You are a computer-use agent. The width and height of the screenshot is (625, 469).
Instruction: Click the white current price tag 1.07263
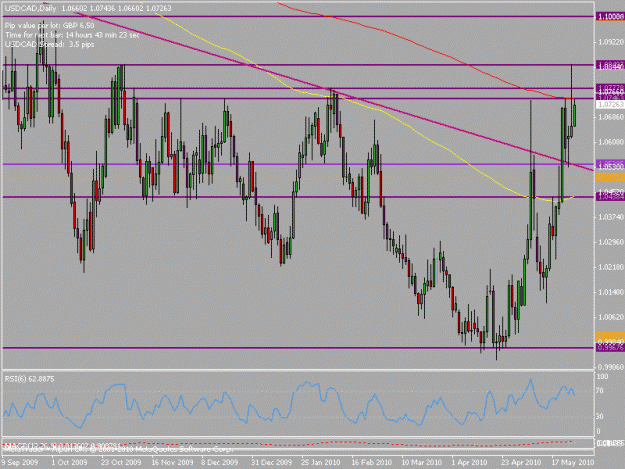pyautogui.click(x=610, y=104)
